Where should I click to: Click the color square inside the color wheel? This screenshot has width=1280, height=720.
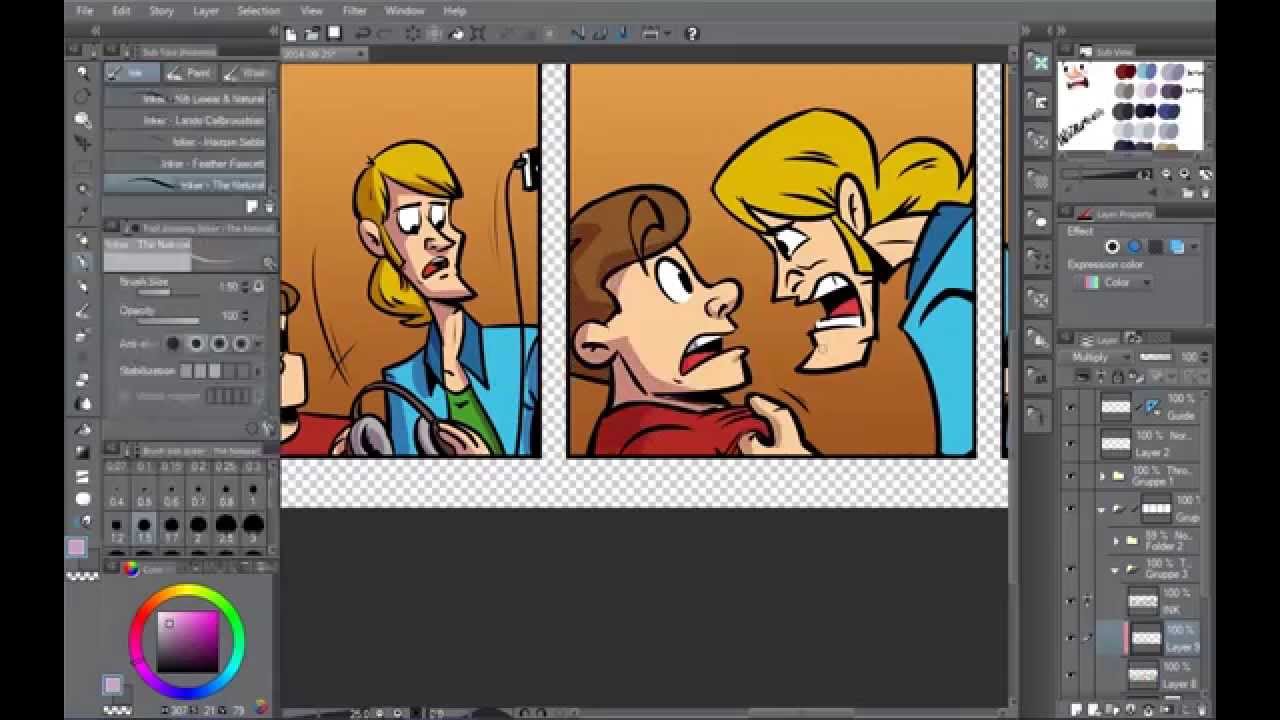tap(188, 641)
